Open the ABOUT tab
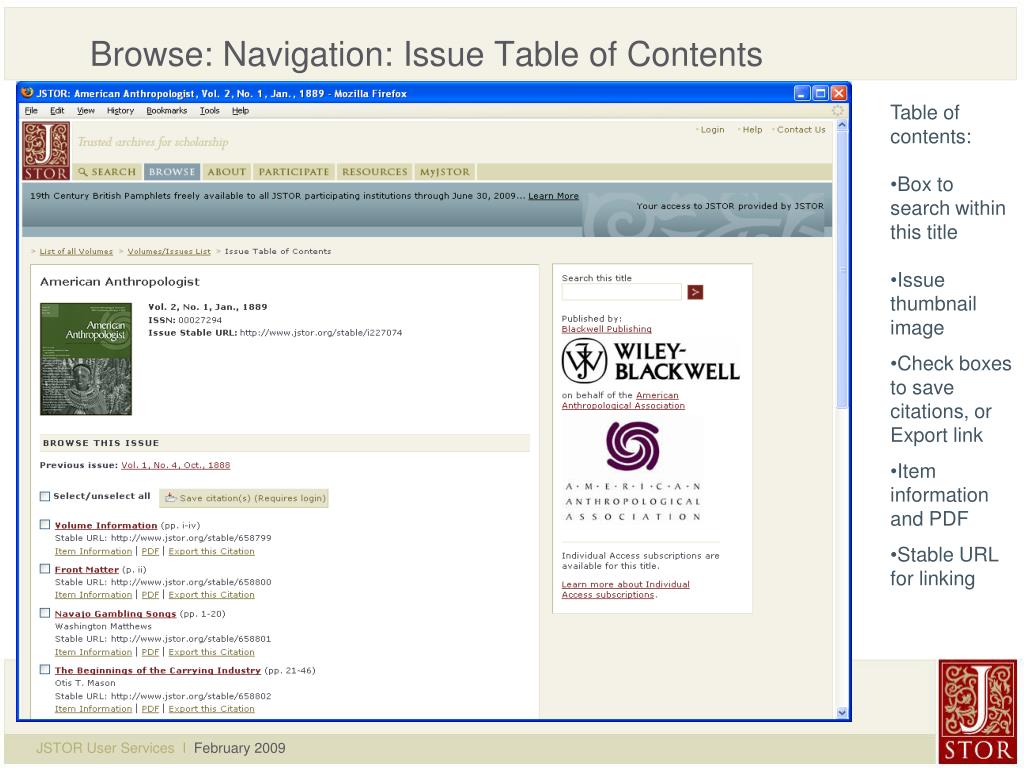 point(227,172)
